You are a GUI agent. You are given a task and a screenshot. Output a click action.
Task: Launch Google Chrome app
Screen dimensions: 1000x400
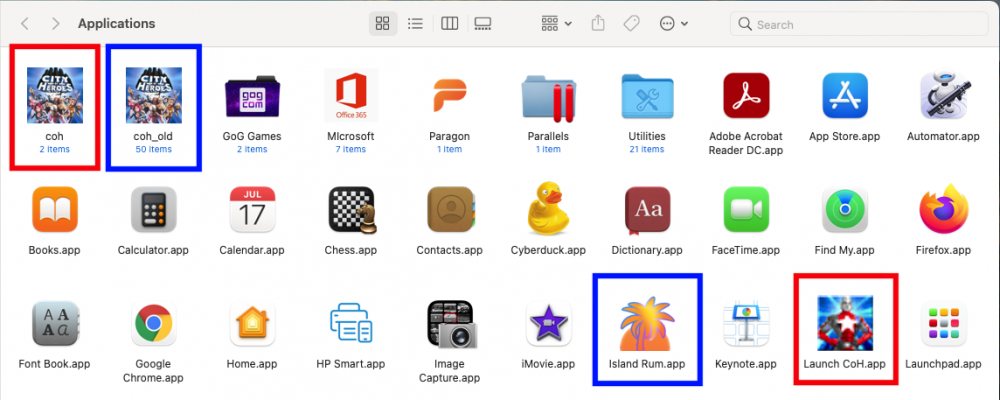(x=154, y=323)
